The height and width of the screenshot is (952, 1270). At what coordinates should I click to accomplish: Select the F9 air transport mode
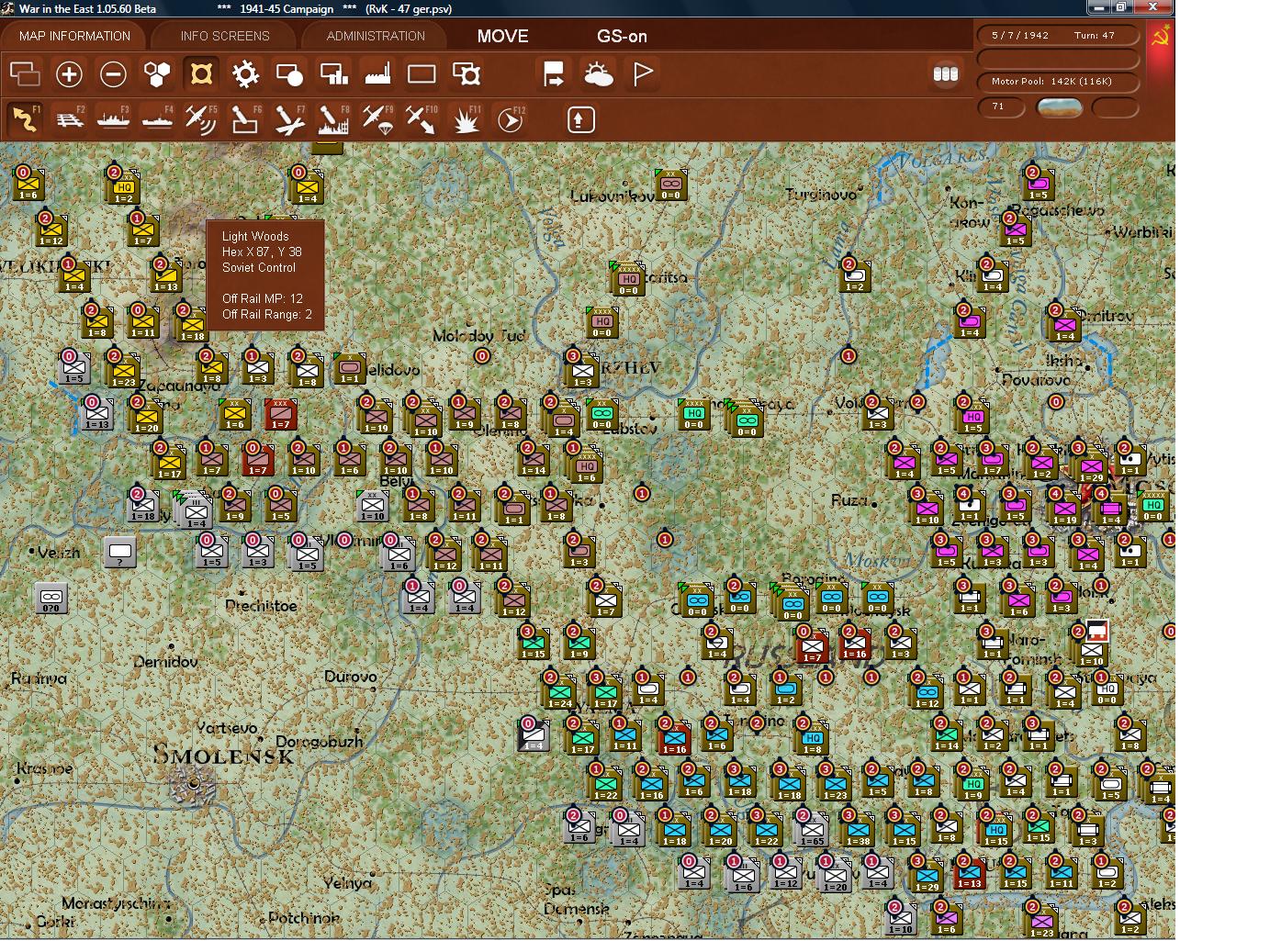point(377,119)
